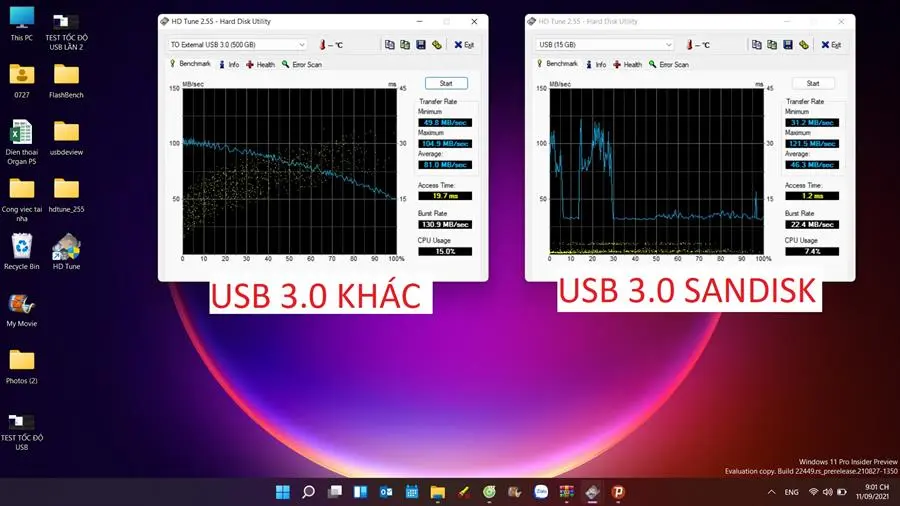Select the usbdeview folder
Screen dimensions: 900x506
pyautogui.click(x=67, y=138)
